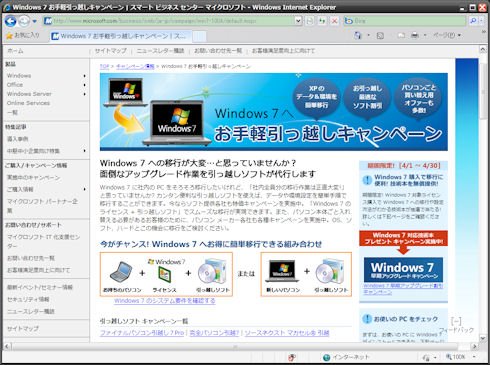Open the Home button dropdown arrow
The image size is (490, 365).
tap(368, 35)
